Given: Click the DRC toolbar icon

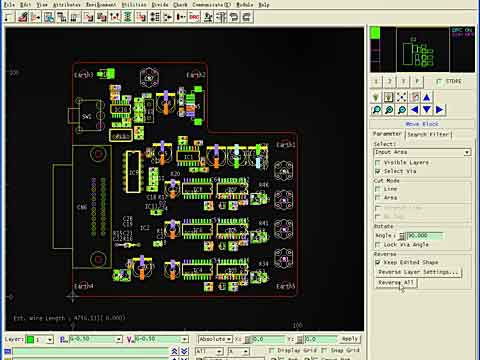Looking at the screenshot, I should [194, 17].
